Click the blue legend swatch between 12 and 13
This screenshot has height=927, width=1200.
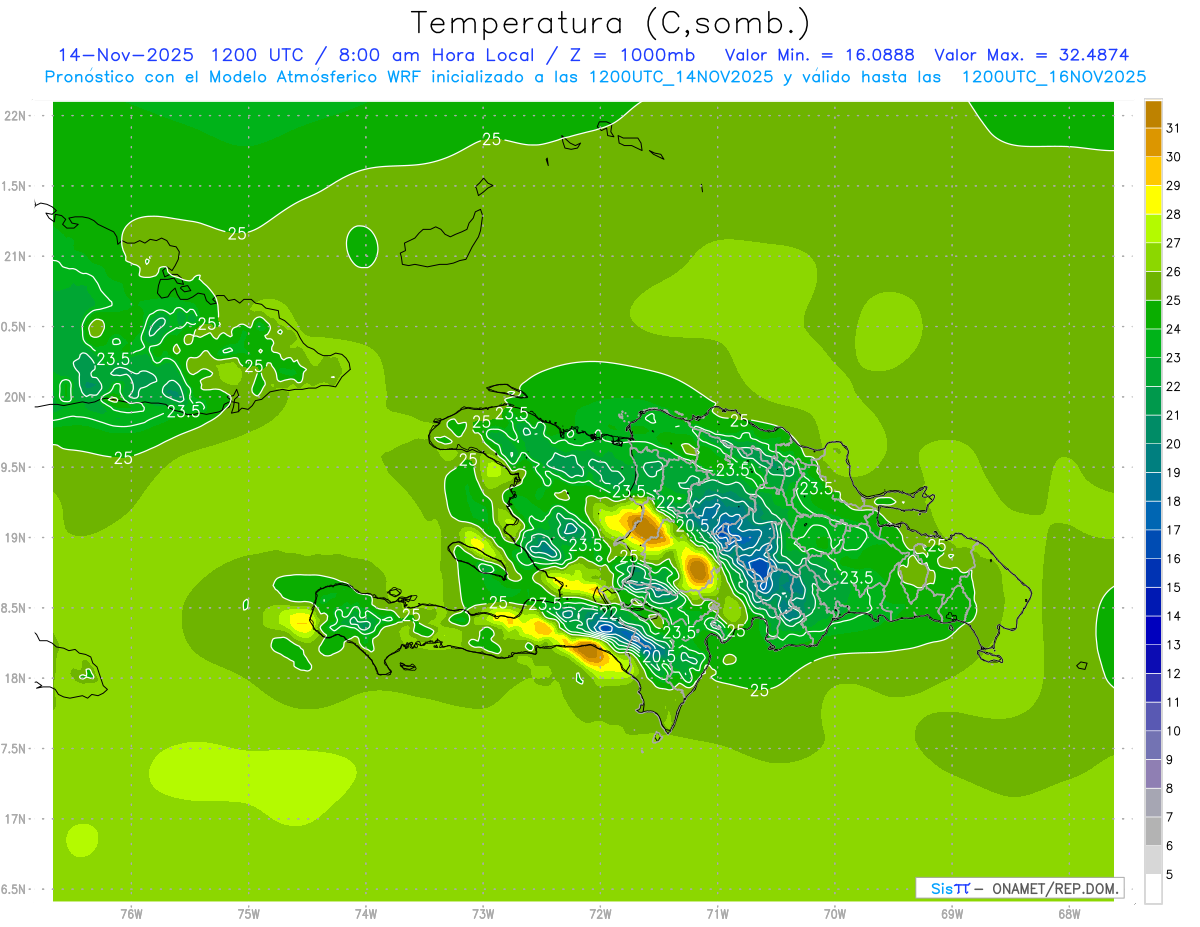1153,659
